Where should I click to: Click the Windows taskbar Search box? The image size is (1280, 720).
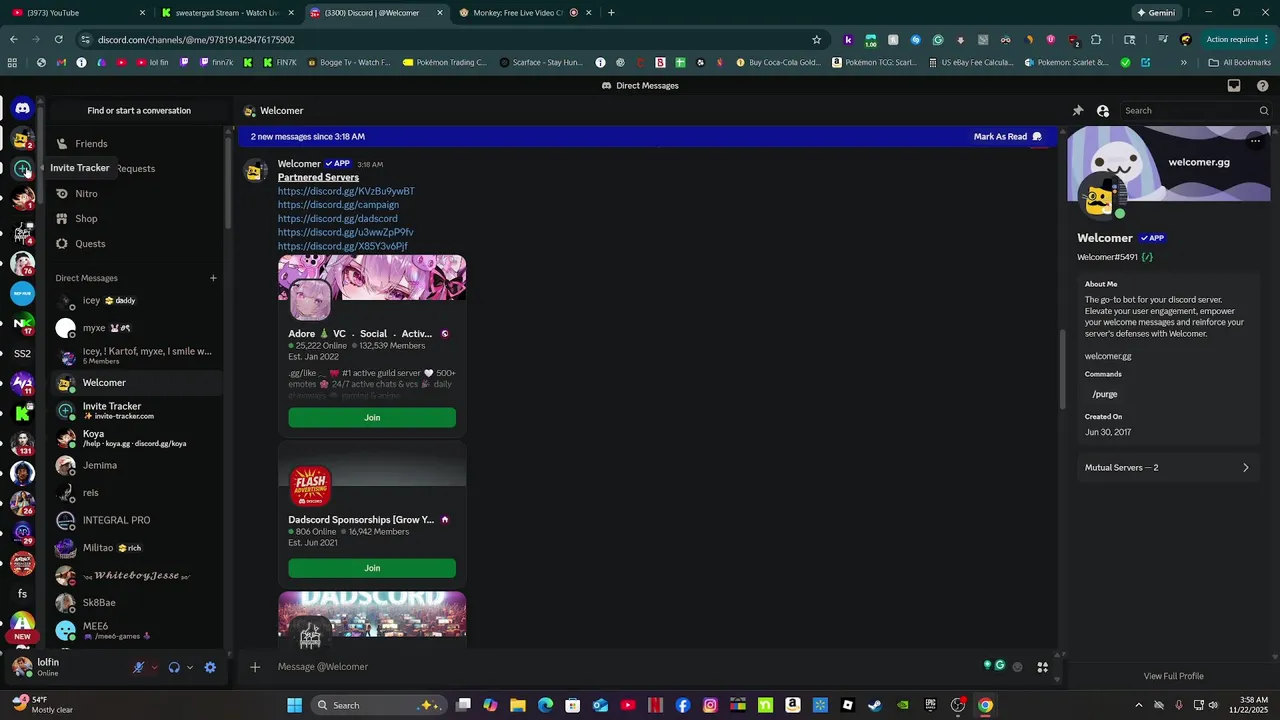(x=380, y=705)
